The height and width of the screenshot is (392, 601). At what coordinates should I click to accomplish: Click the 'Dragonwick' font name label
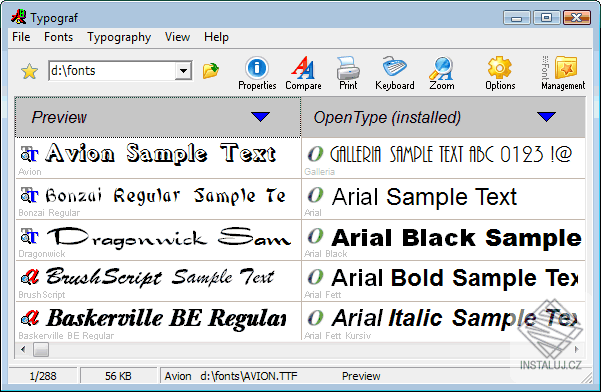click(x=42, y=254)
